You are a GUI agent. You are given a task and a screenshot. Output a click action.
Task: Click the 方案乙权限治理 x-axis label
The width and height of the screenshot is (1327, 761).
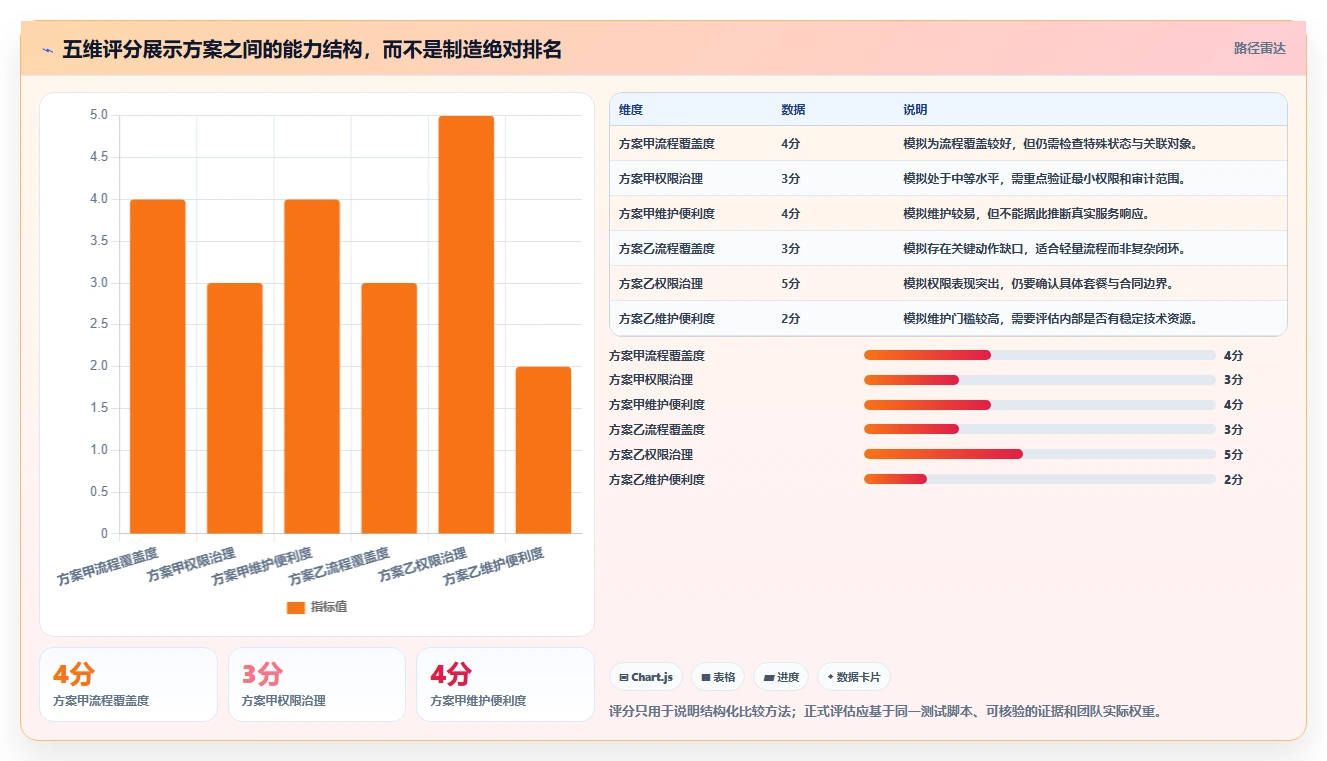click(423, 566)
